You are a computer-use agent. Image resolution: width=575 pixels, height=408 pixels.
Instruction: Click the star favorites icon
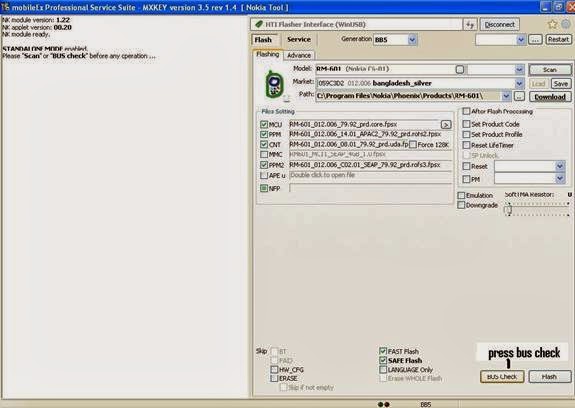pyautogui.click(x=552, y=25)
